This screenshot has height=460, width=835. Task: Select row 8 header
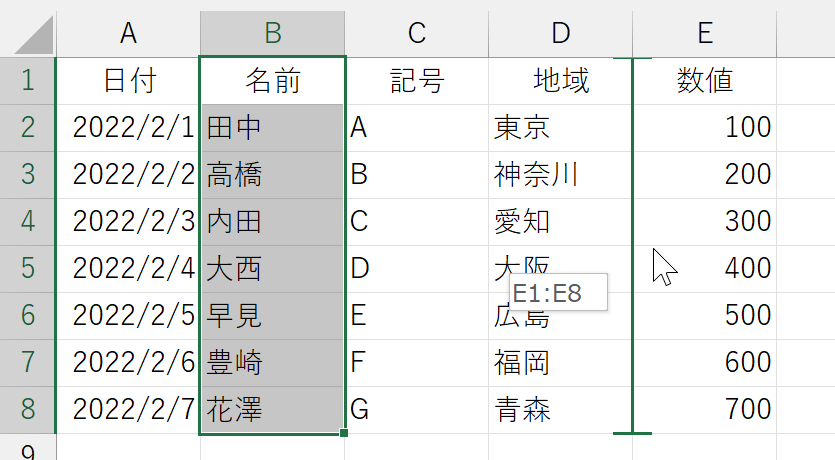[x=28, y=410]
